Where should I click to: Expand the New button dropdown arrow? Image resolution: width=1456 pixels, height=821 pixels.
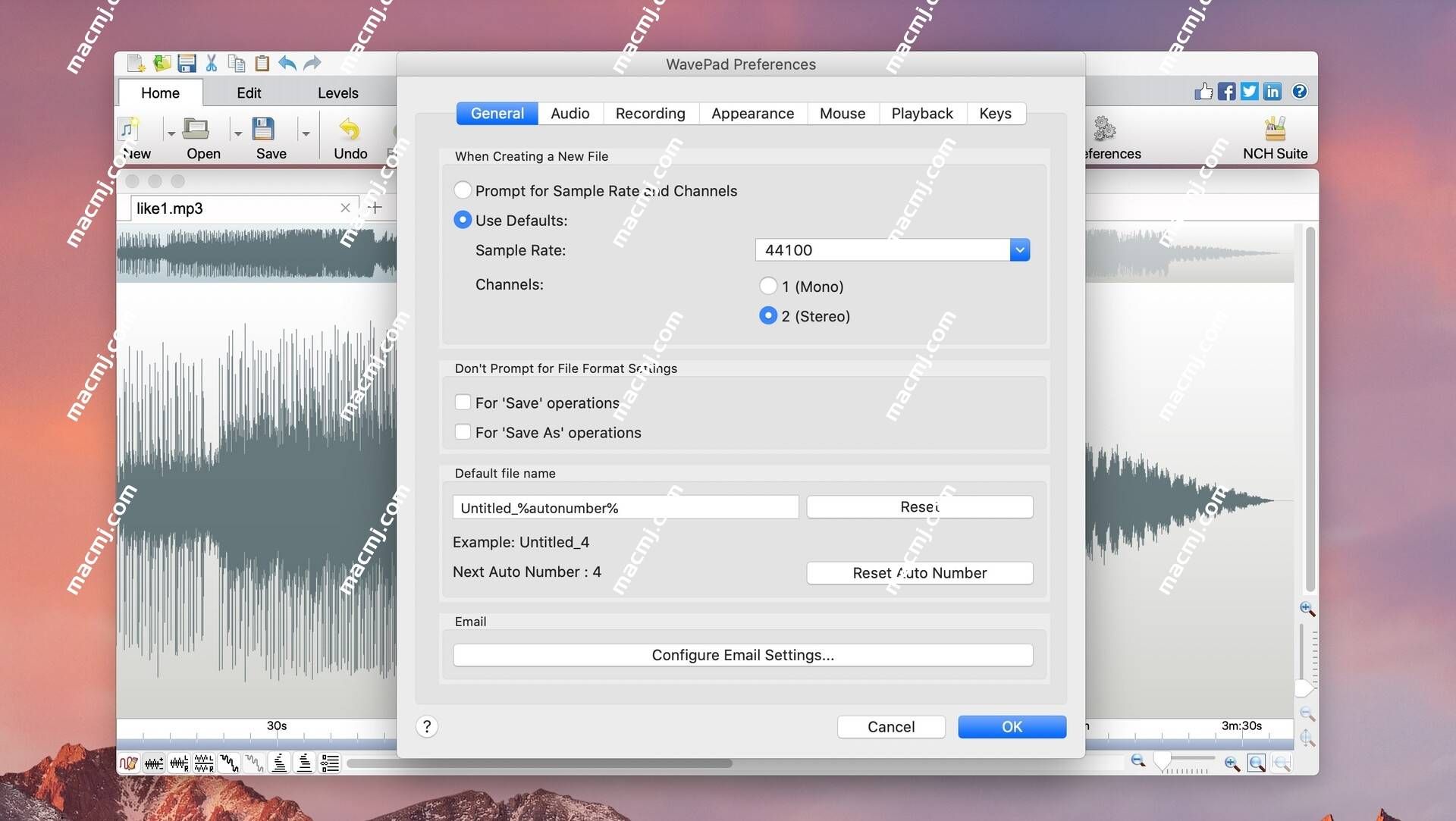pyautogui.click(x=171, y=134)
